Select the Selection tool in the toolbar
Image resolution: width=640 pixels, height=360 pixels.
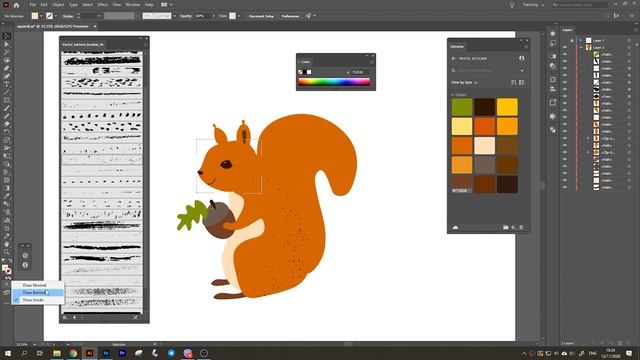pyautogui.click(x=7, y=36)
